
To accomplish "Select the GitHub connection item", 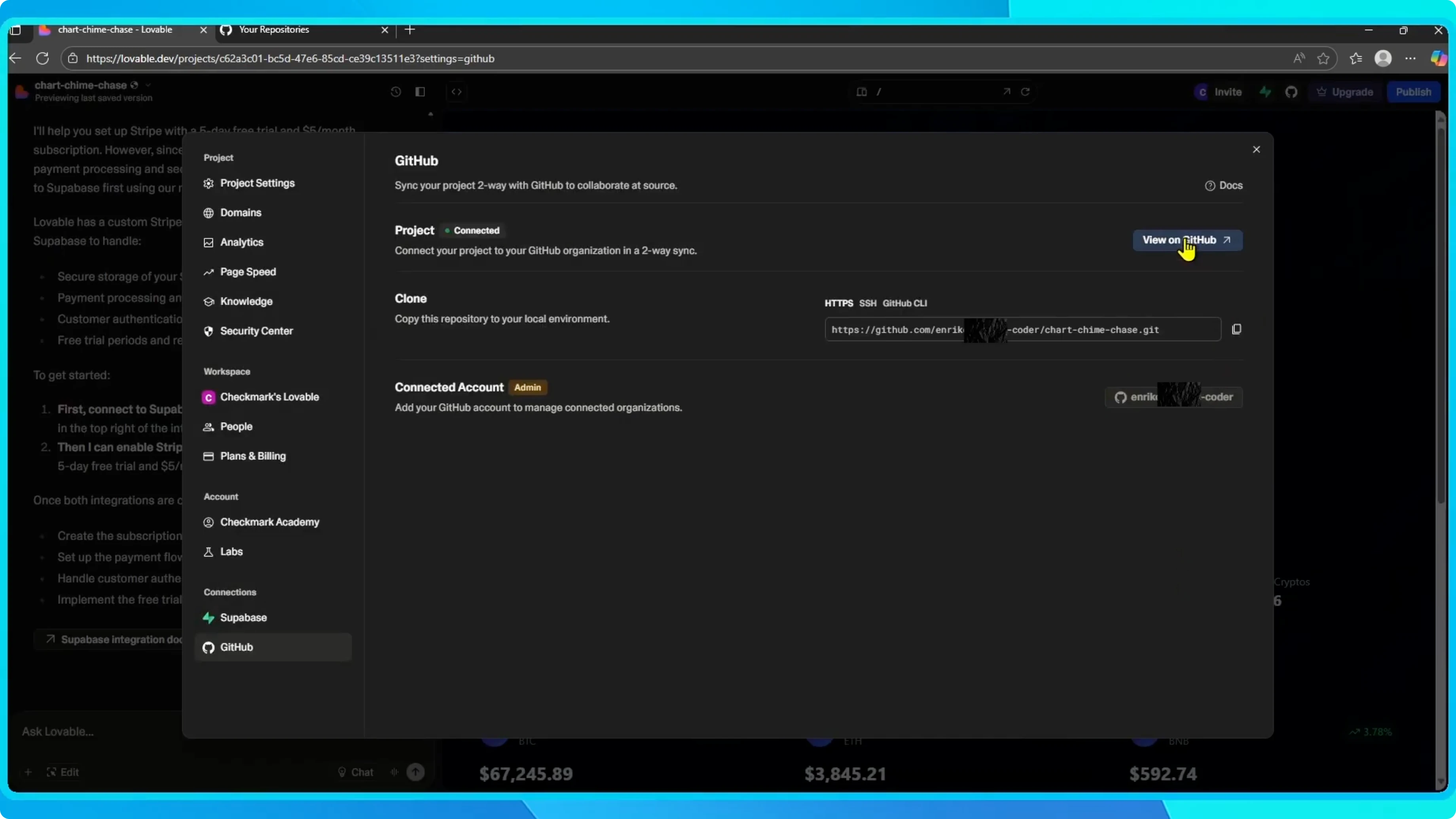I will click(x=273, y=647).
